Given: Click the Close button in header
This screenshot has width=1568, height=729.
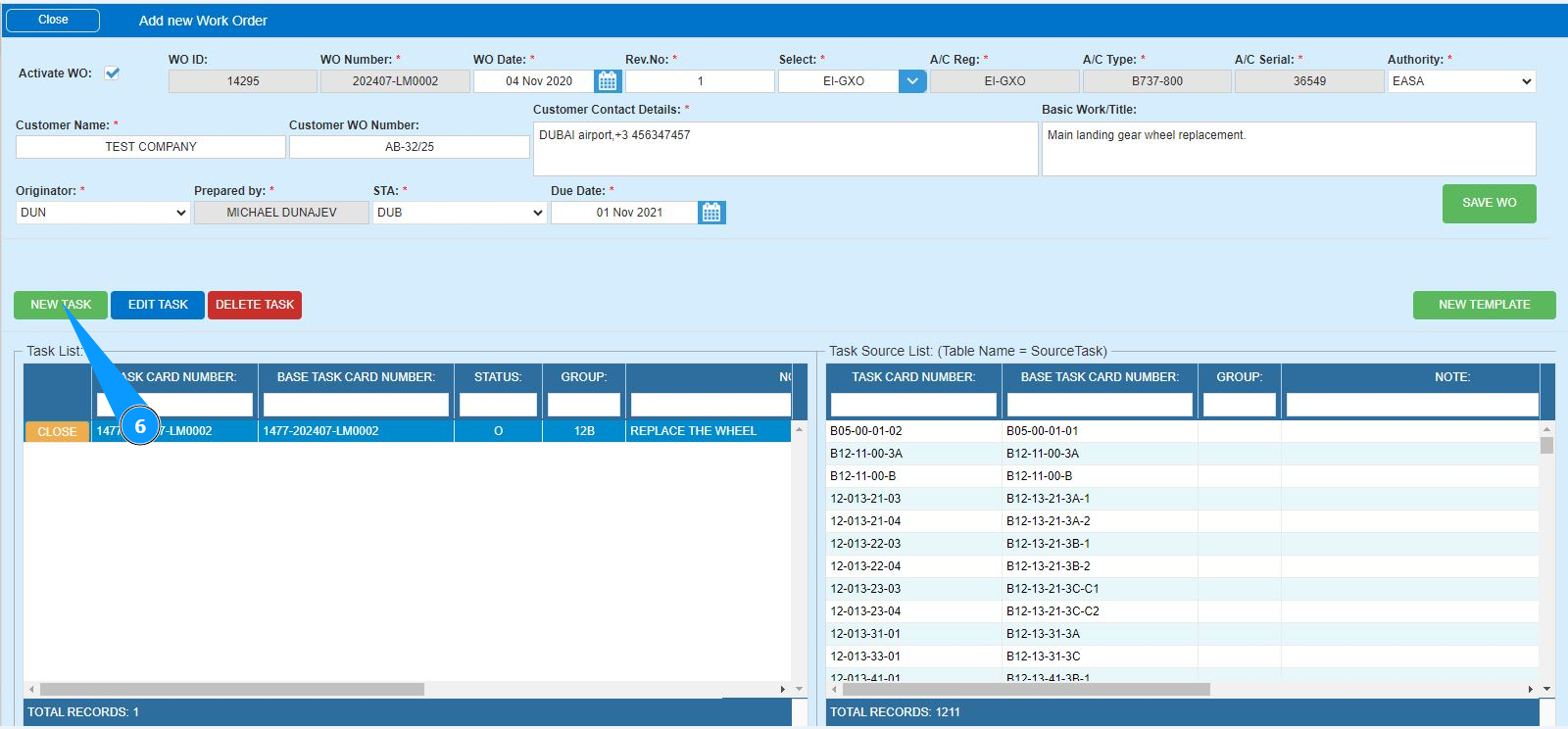Looking at the screenshot, I should pyautogui.click(x=53, y=20).
